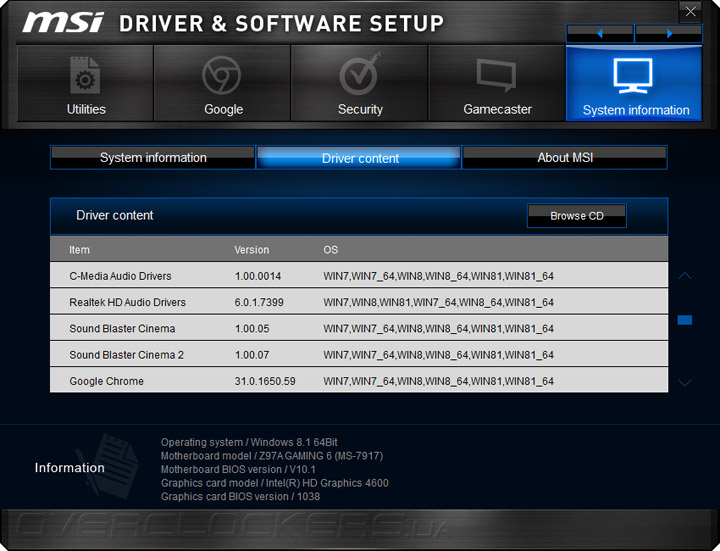Open the Utilities category tab
This screenshot has width=720, height=551.
85,83
